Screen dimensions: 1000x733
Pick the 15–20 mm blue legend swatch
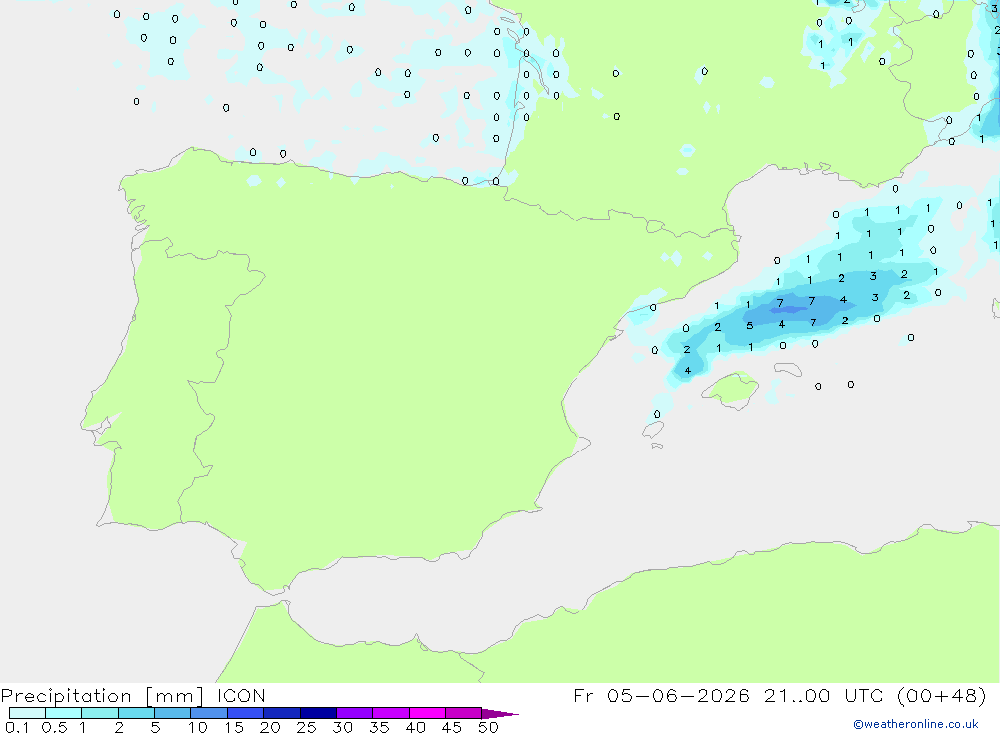245,713
